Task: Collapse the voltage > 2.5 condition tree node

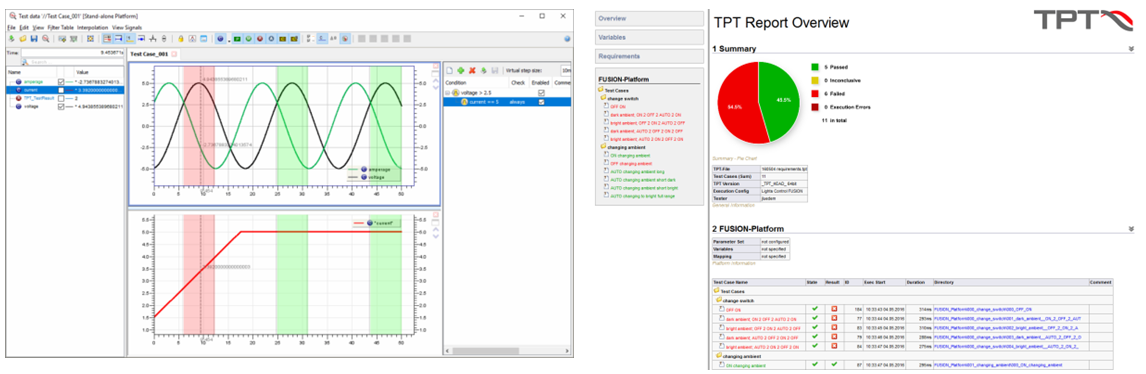Action: coord(447,93)
